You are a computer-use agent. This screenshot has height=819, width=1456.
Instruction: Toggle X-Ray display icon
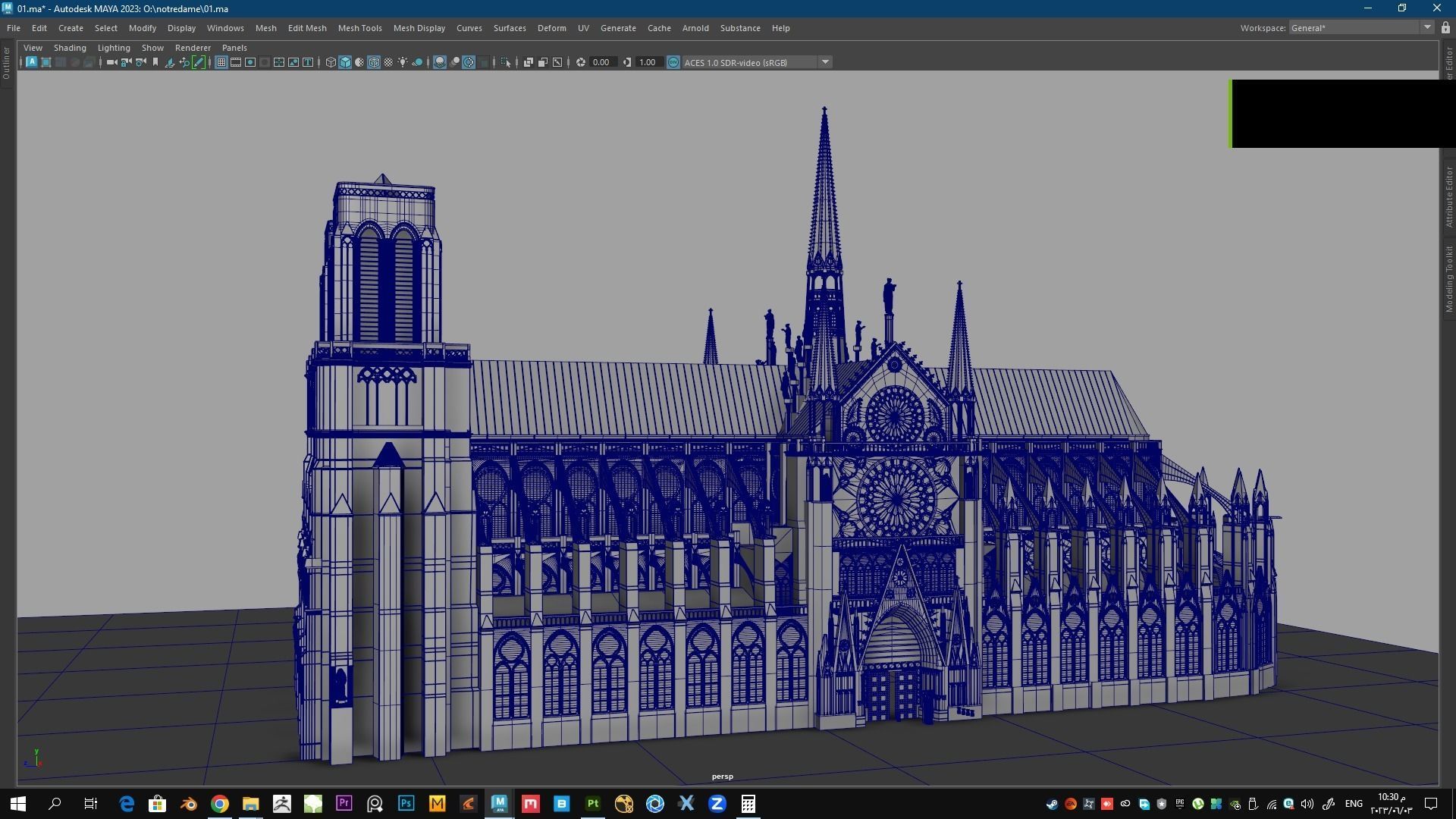pos(529,62)
